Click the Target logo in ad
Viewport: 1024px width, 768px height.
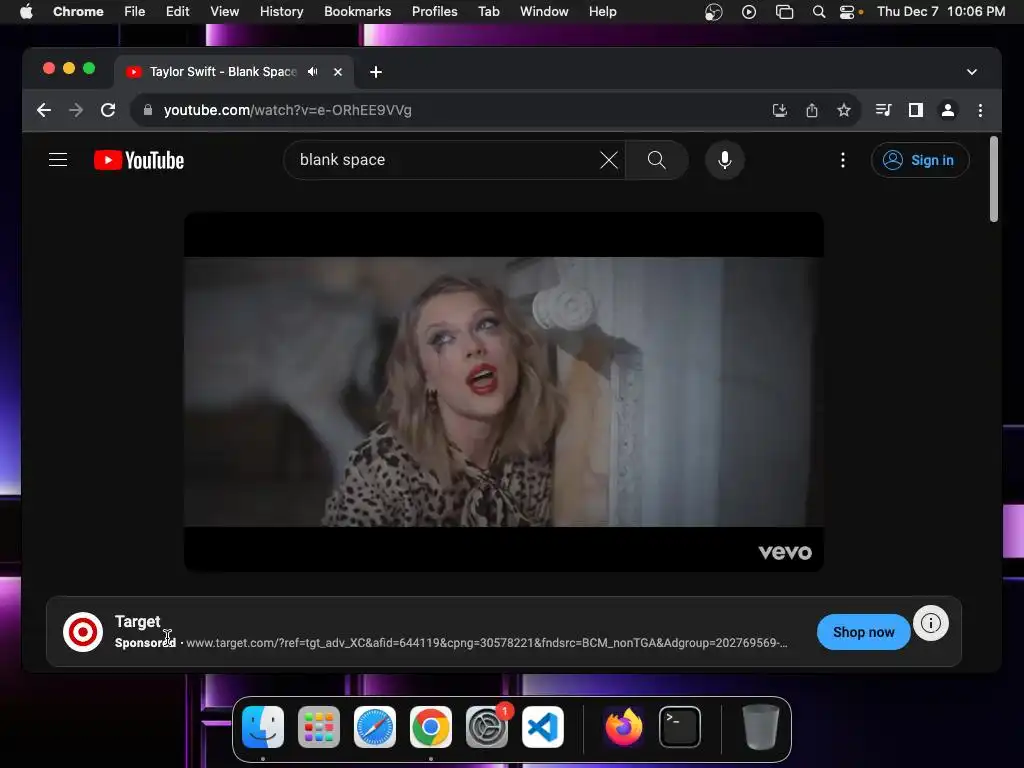(x=83, y=632)
